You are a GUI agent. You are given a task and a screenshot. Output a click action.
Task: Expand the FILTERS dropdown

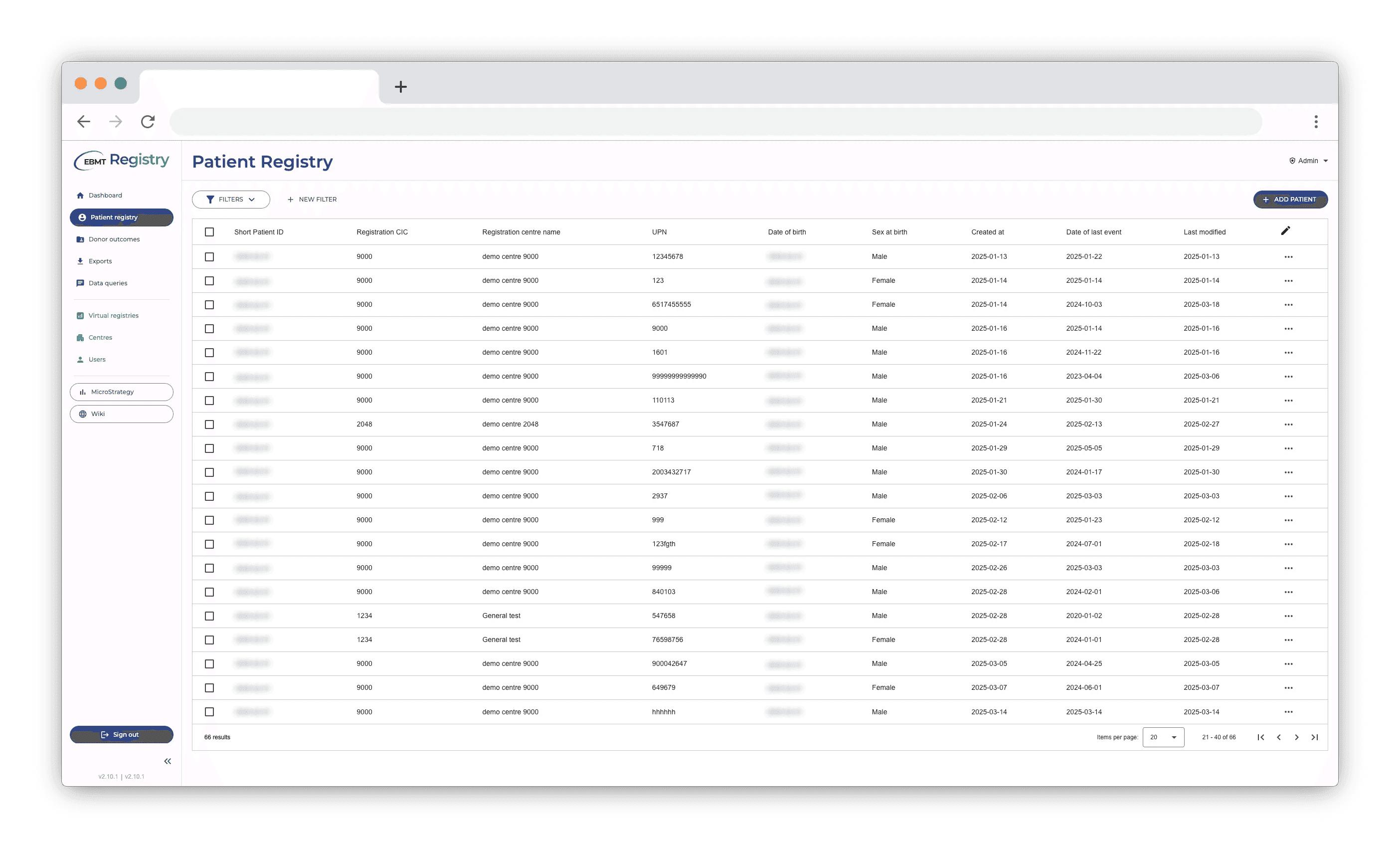coord(231,200)
